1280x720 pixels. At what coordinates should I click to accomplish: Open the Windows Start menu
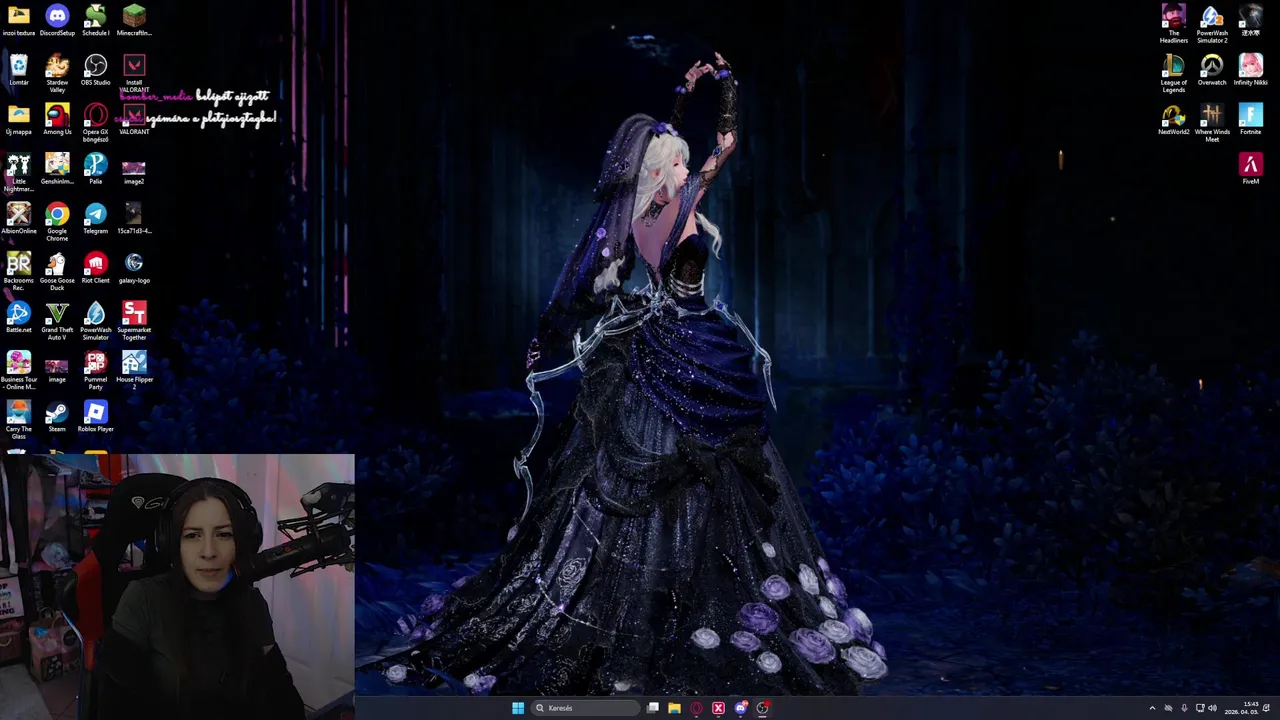click(518, 708)
